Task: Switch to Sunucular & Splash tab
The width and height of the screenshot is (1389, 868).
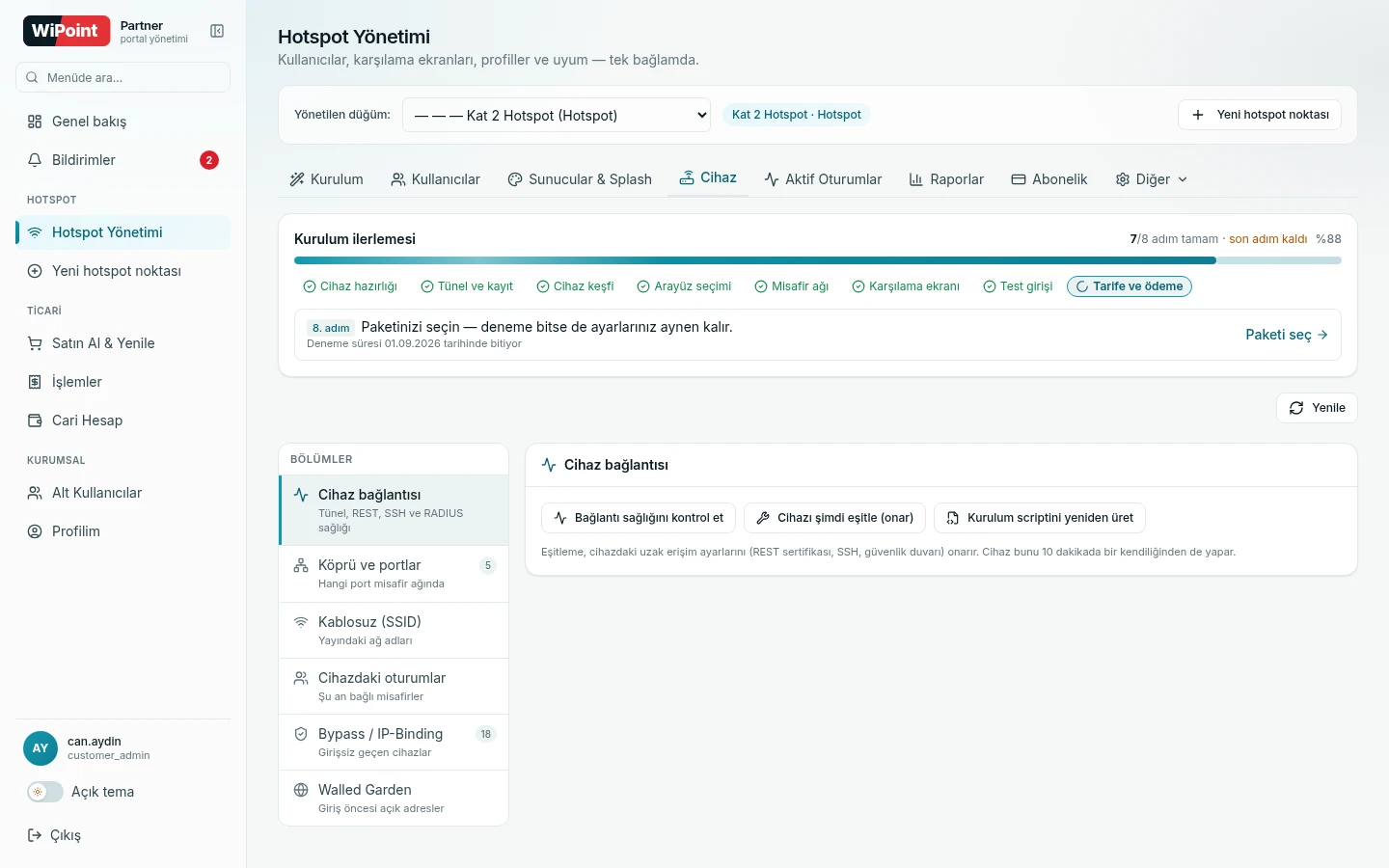Action: pos(580,179)
